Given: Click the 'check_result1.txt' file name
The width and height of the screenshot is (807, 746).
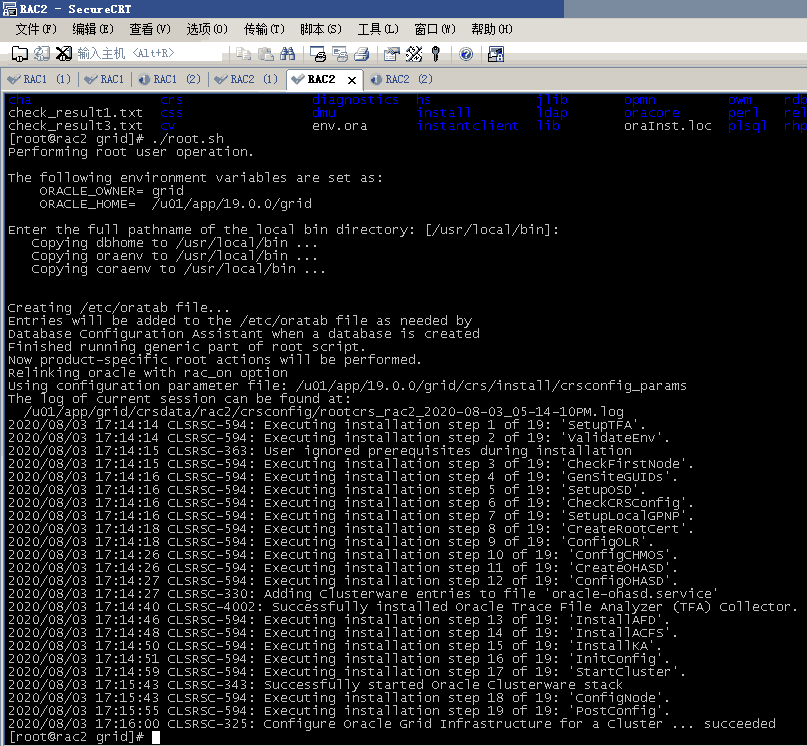Looking at the screenshot, I should (75, 113).
